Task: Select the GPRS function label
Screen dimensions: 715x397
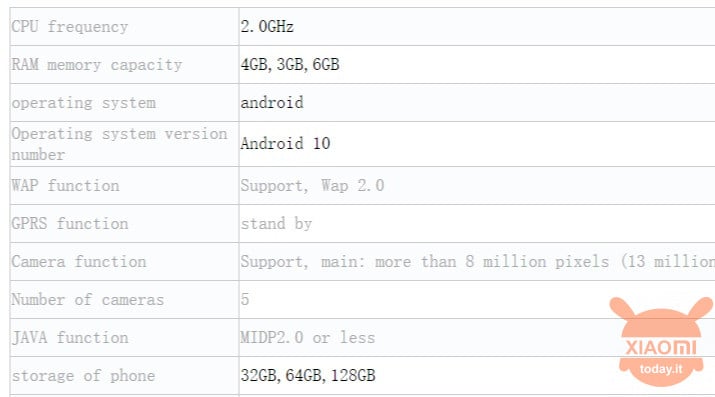Action: click(70, 224)
